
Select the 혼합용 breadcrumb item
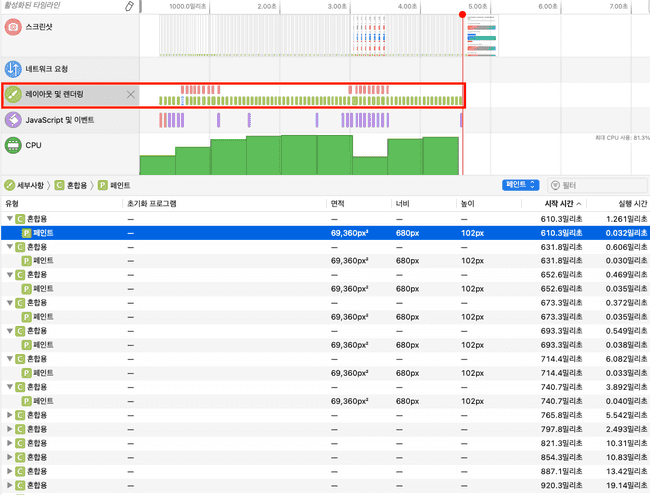click(76, 185)
